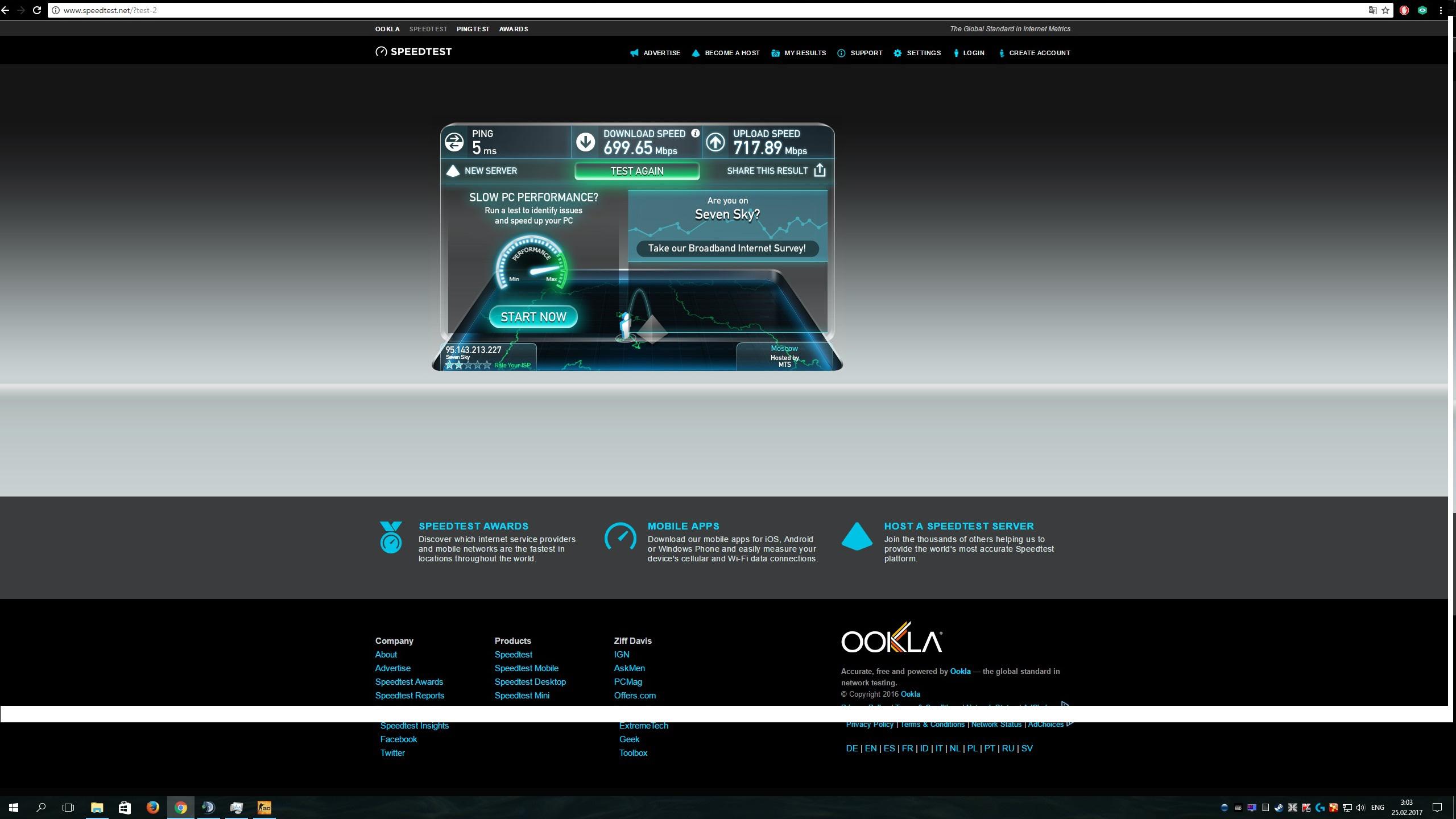Open the Action Center notification icon
The image size is (1456, 819).
point(1437,808)
